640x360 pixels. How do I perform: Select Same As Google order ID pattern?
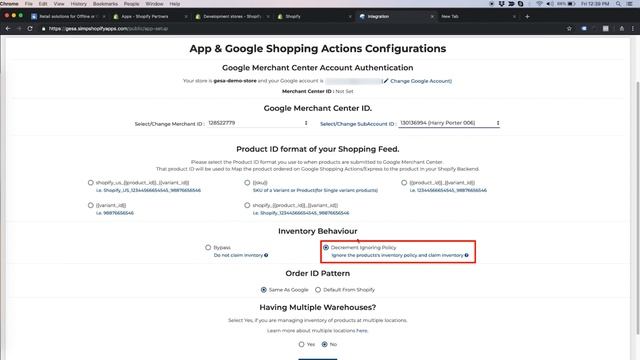coord(264,290)
